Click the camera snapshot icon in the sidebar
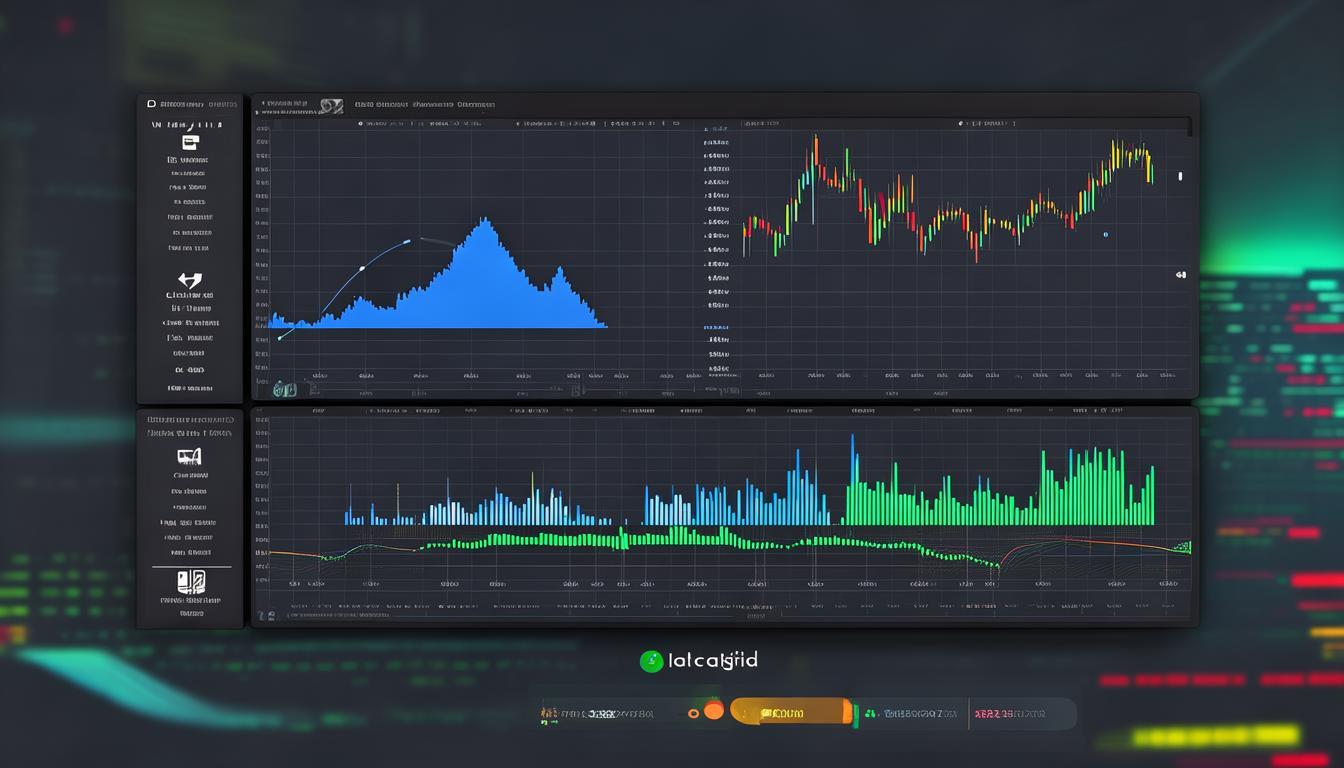The image size is (1344, 768). coord(190,457)
